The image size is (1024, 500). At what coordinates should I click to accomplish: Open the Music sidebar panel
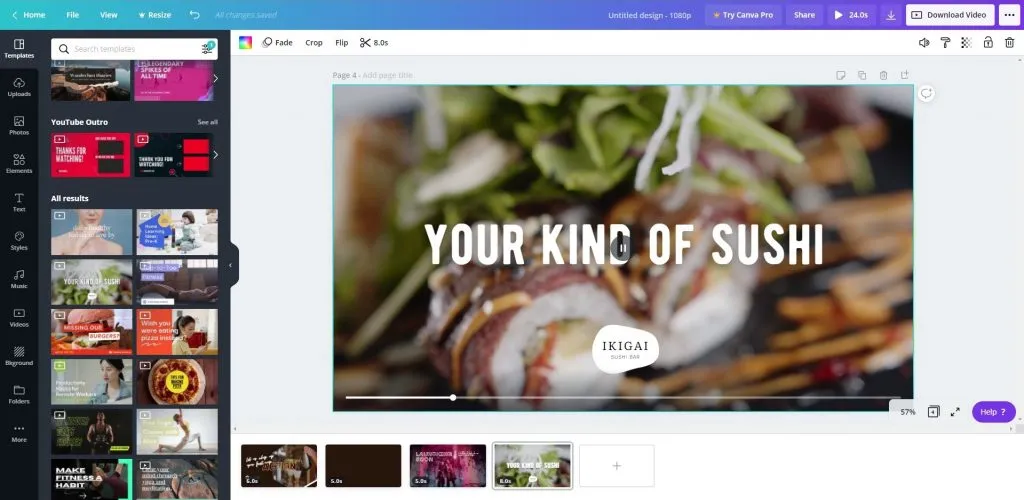tap(19, 279)
